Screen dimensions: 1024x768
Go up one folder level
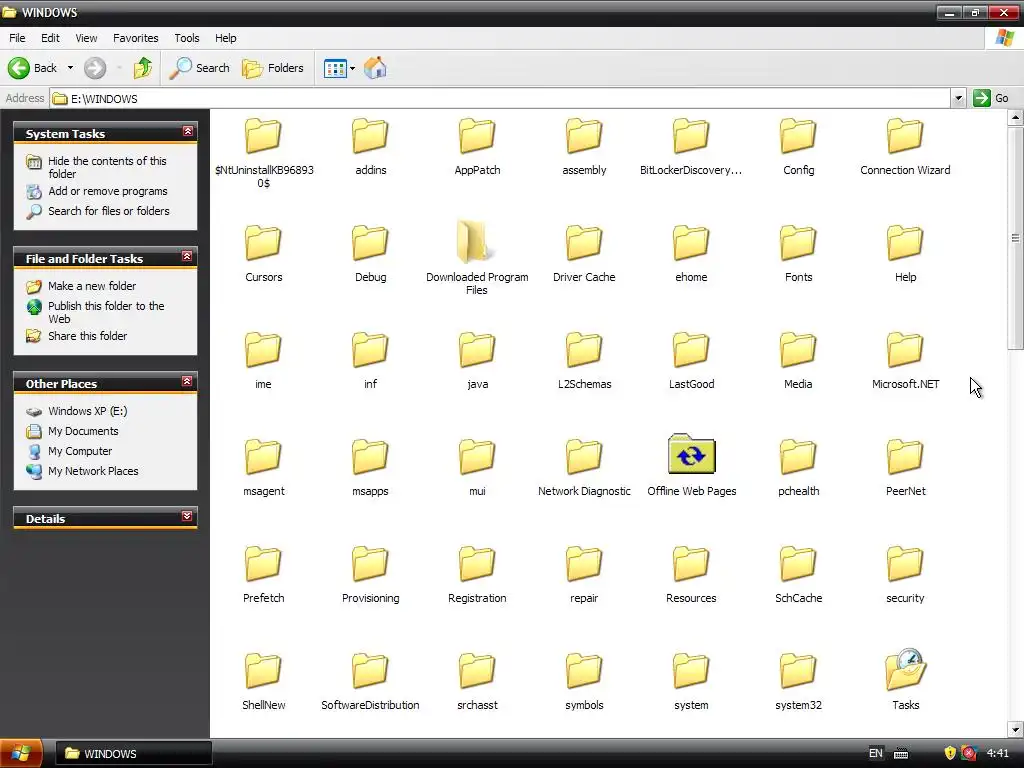coord(142,68)
